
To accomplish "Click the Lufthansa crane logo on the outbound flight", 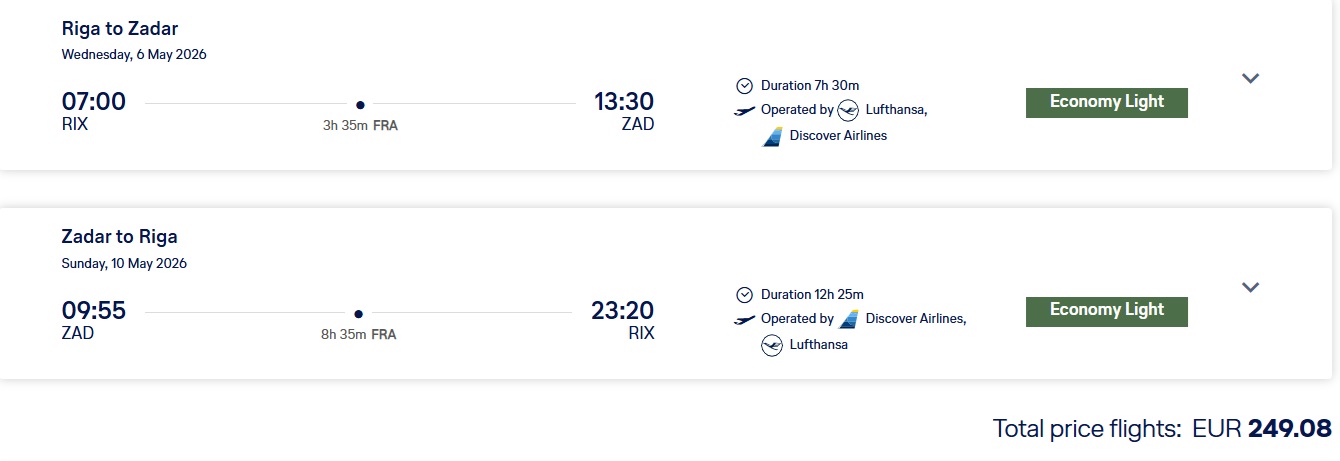I will coord(848,110).
